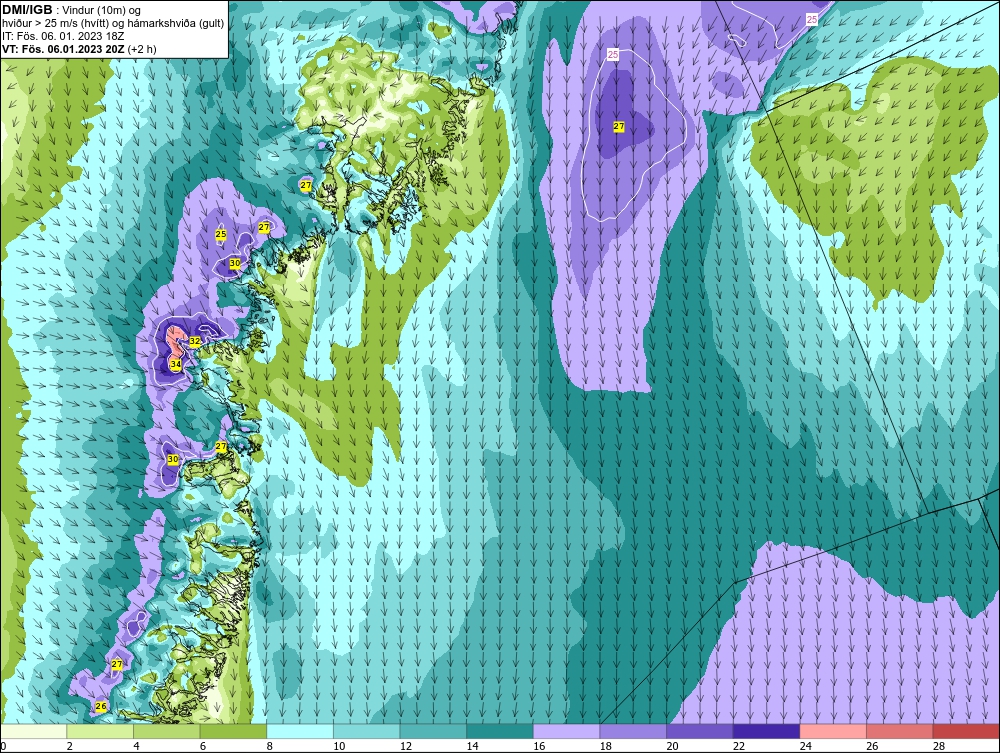The height and width of the screenshot is (753, 1000).
Task: Click the legend scale value 10
Action: point(339,746)
